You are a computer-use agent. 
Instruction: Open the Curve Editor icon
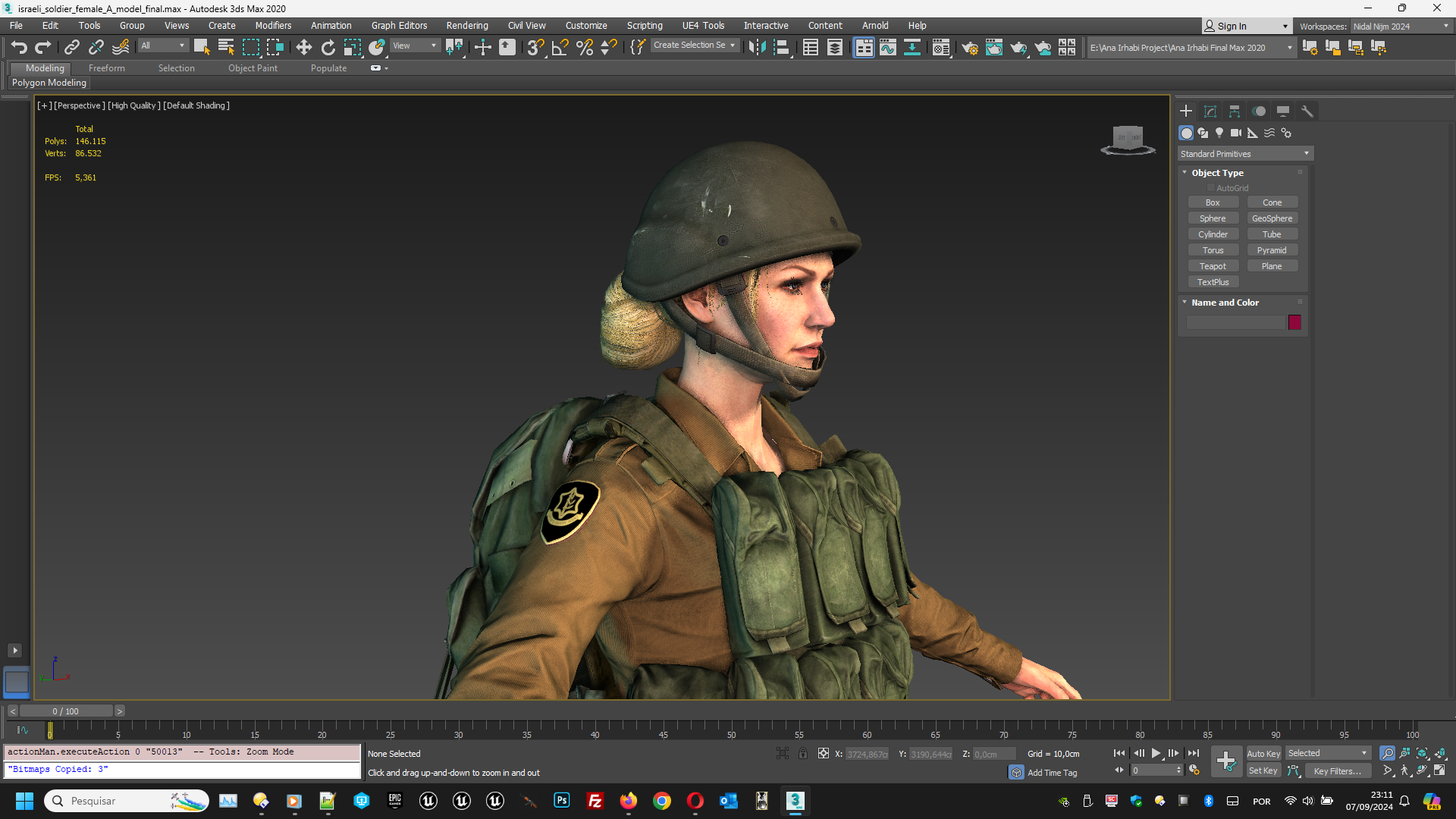click(x=888, y=47)
